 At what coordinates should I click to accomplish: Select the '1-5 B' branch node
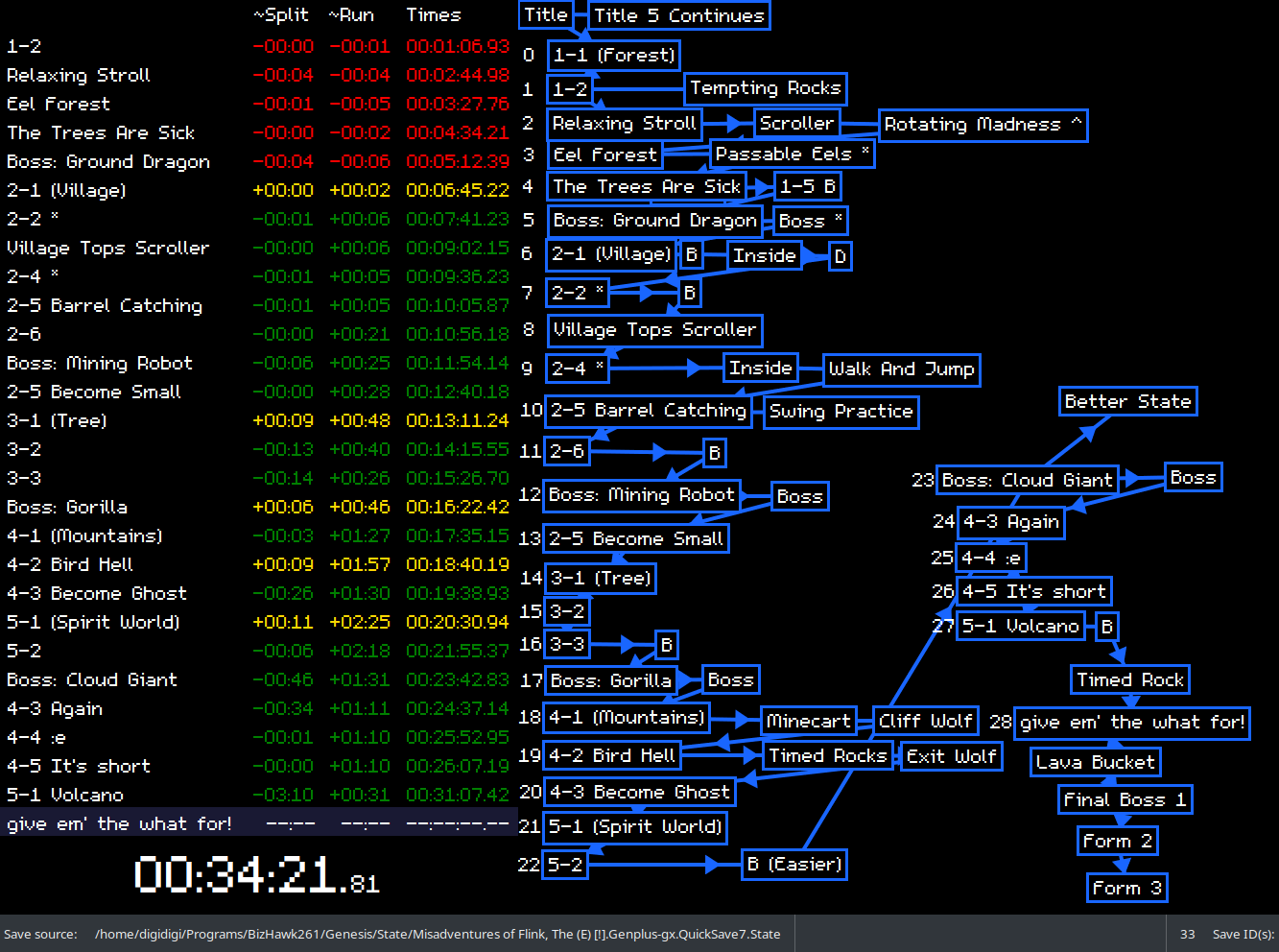tap(807, 186)
